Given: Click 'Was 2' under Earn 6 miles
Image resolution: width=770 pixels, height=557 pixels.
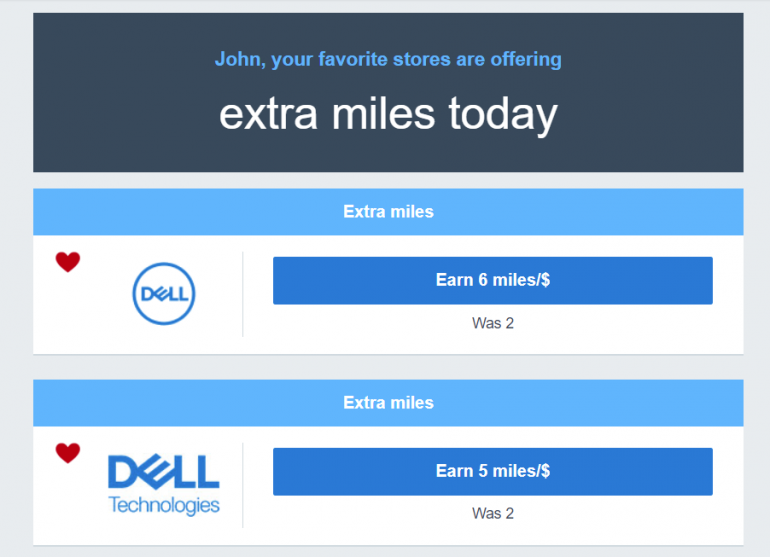Looking at the screenshot, I should (x=492, y=323).
